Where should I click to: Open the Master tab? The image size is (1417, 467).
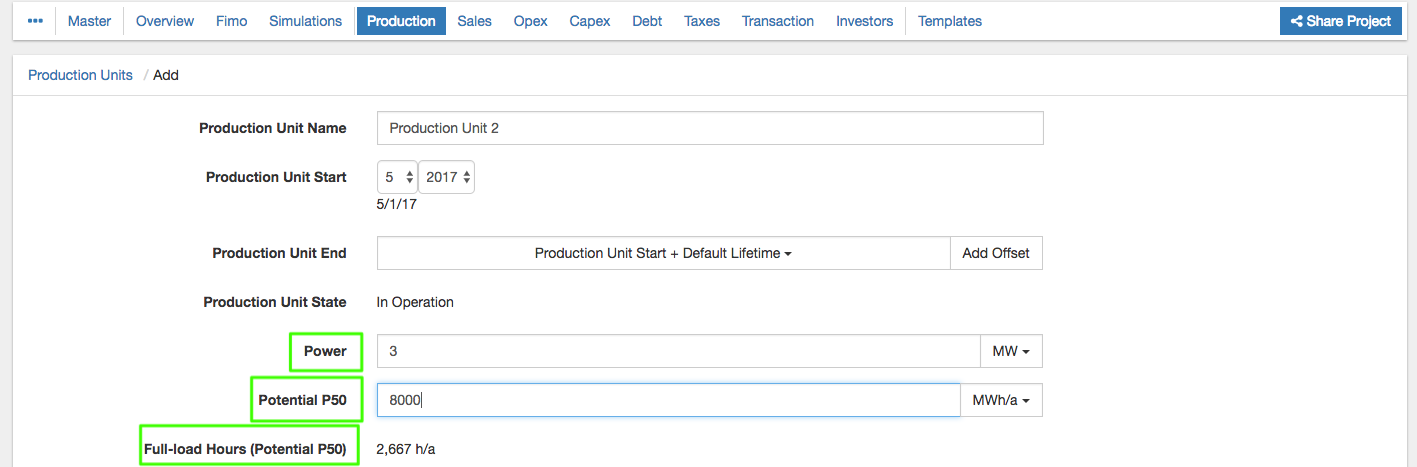click(89, 21)
